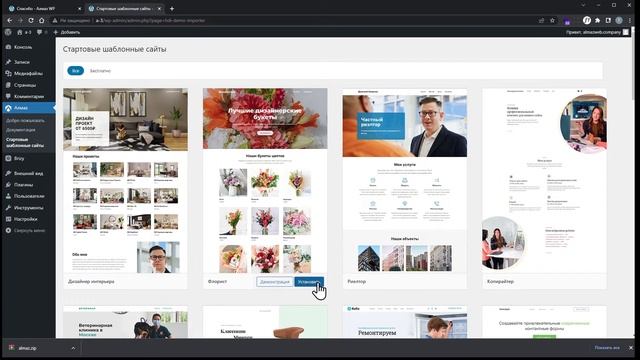The height and width of the screenshot is (360, 640).
Task: Select the 'Стартовые шаблонные сайты' browser tab
Action: 124,8
